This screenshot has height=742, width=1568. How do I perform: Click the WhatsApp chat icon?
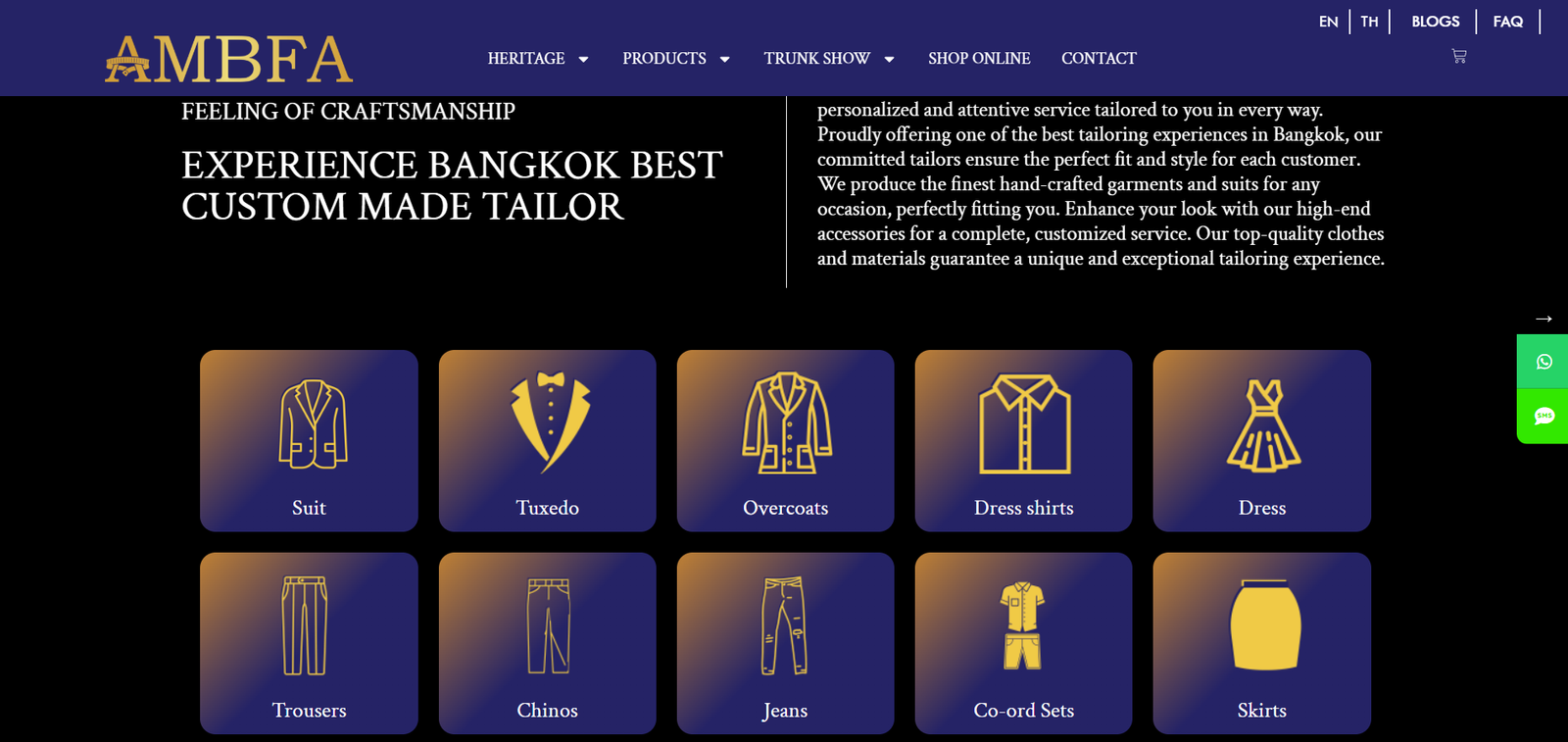pos(1543,362)
